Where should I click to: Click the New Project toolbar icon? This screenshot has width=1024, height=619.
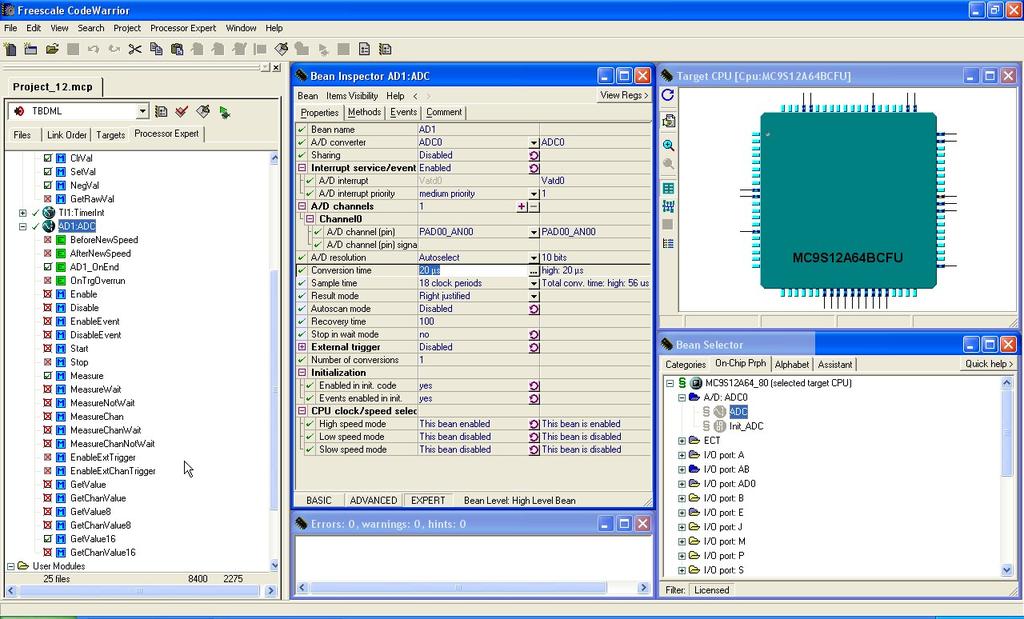pyautogui.click(x=31, y=49)
